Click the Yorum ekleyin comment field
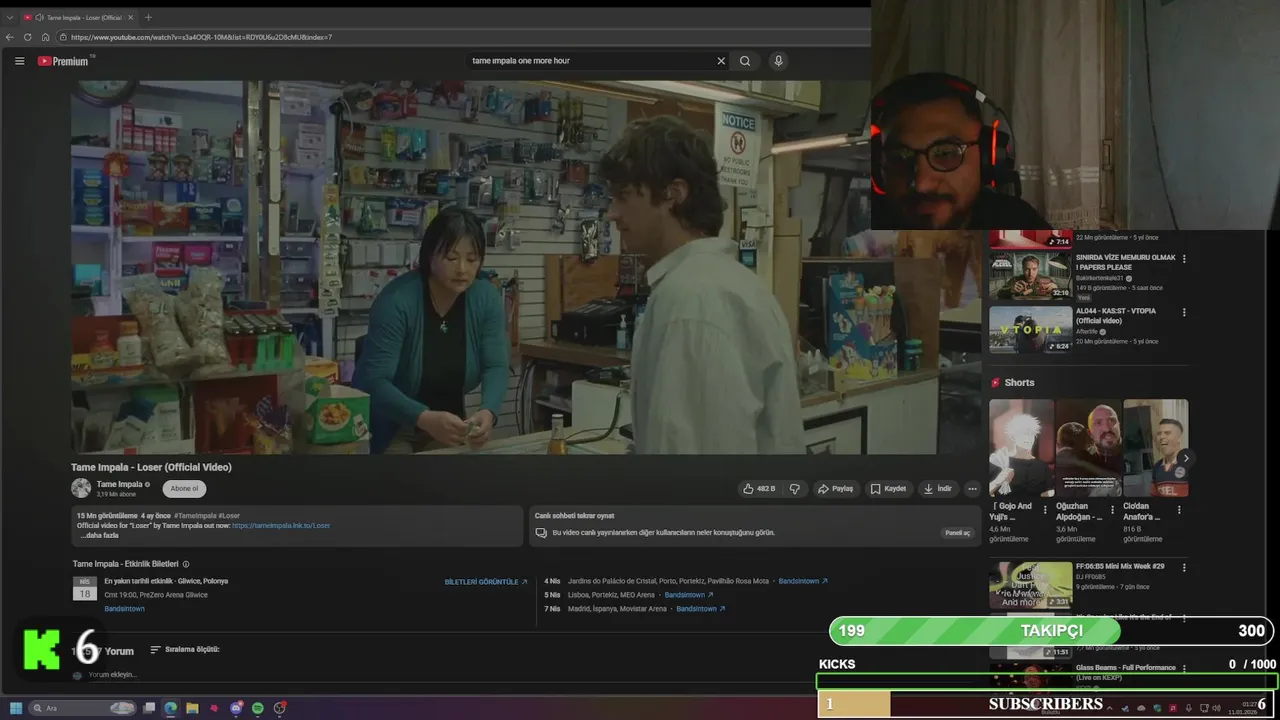 [x=112, y=675]
